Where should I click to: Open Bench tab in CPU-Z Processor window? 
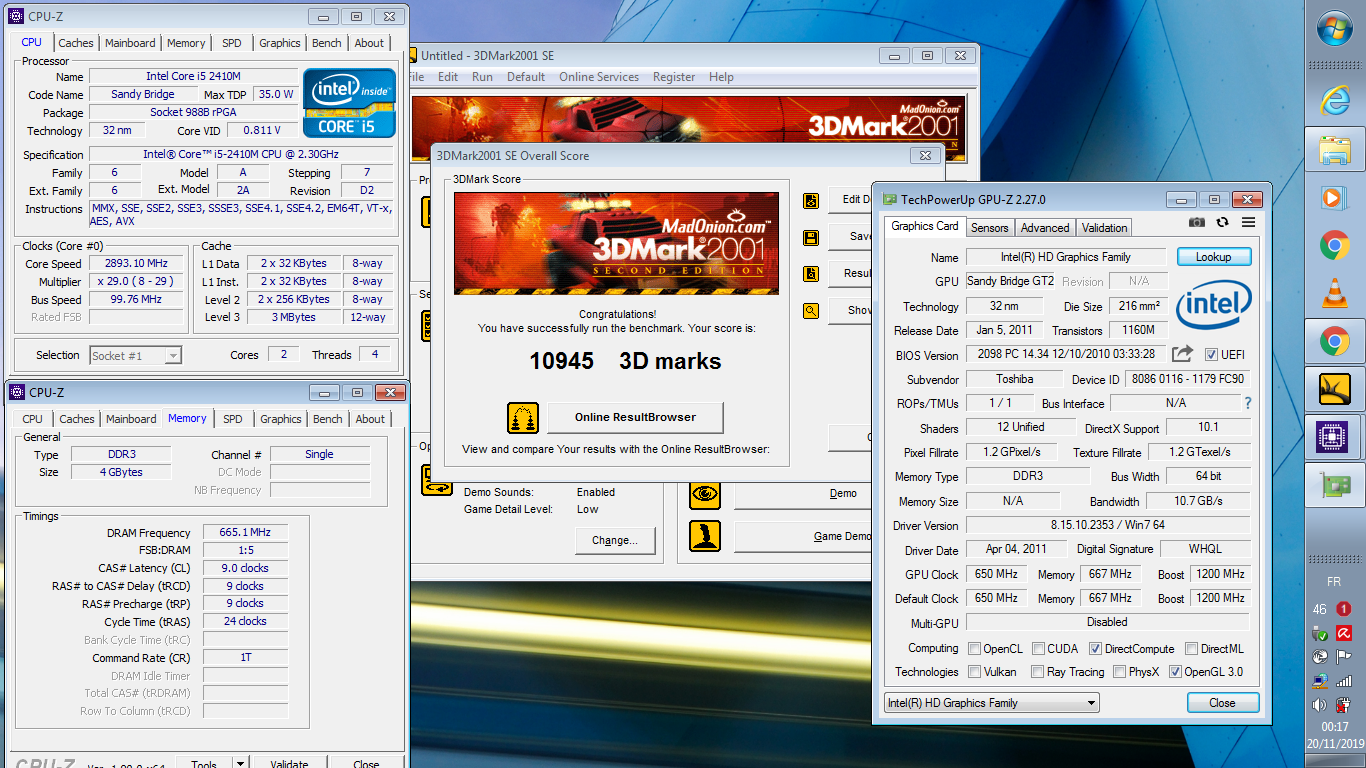(x=326, y=43)
